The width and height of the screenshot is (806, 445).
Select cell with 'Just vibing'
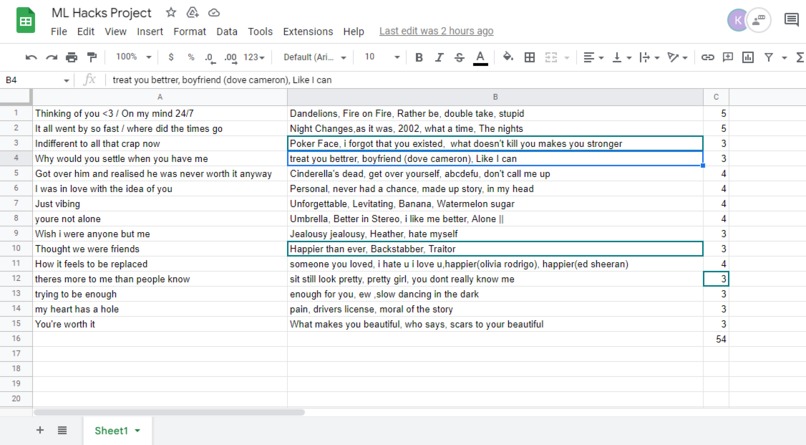160,203
